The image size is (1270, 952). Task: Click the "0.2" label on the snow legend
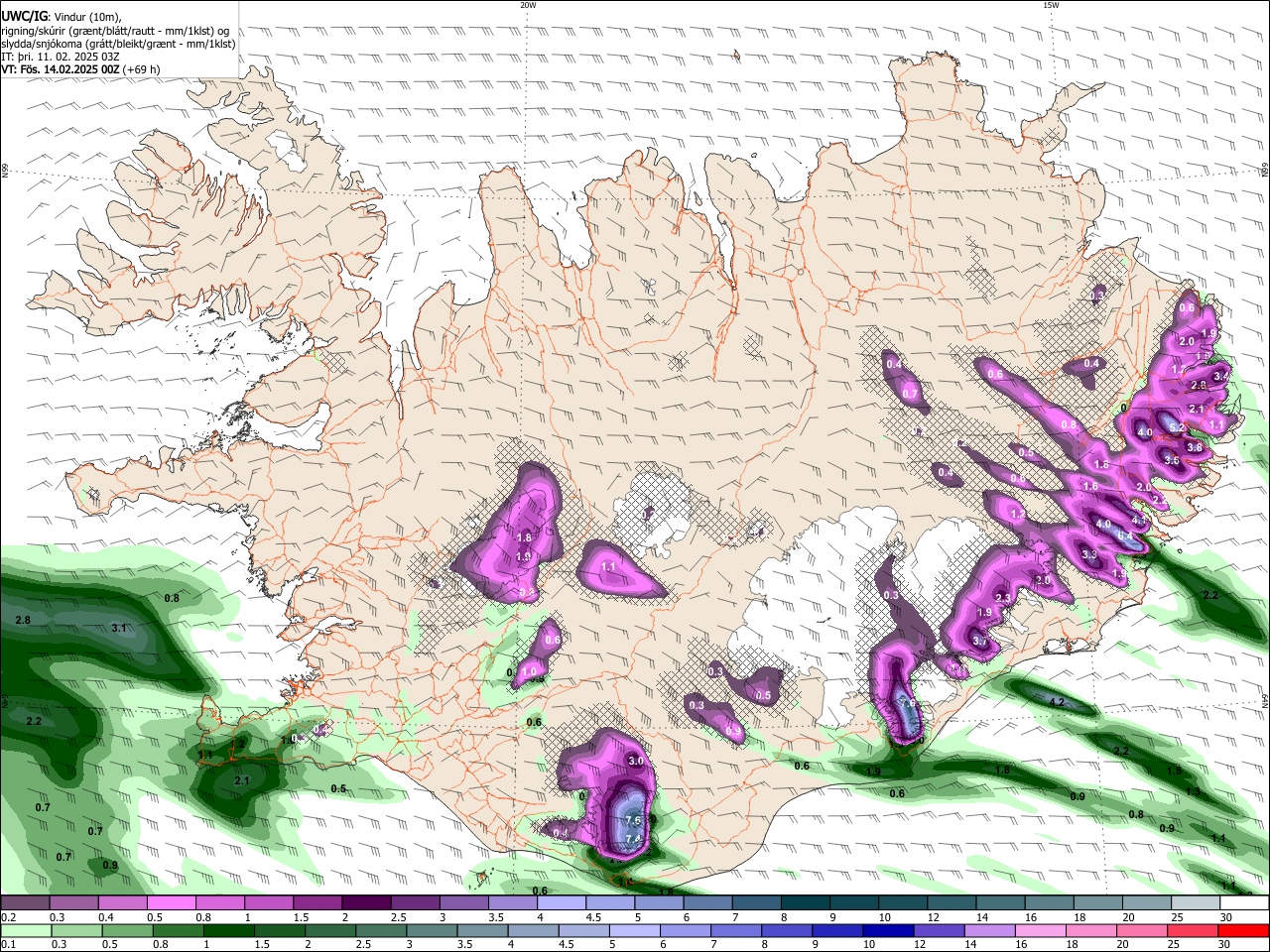pos(8,917)
